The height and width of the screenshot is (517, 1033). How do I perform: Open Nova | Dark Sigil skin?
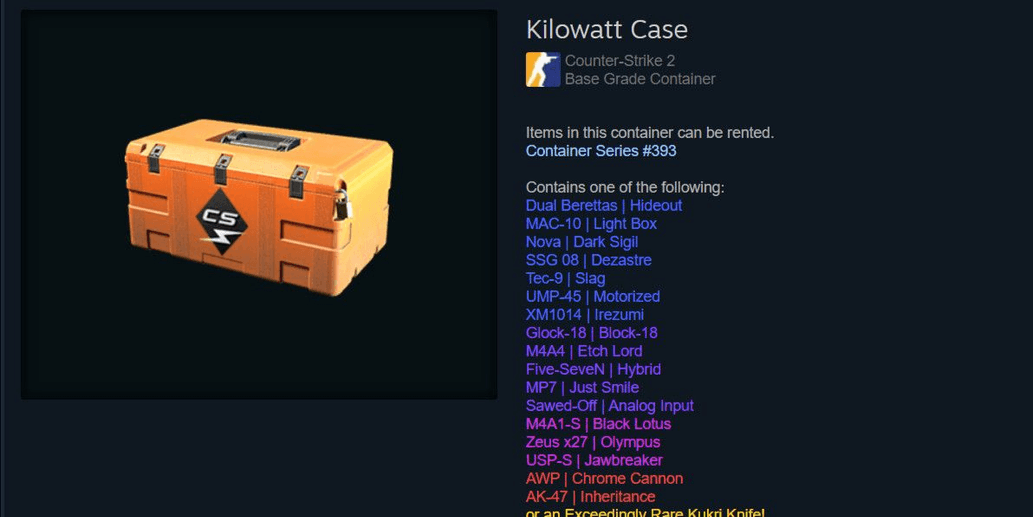pos(582,242)
